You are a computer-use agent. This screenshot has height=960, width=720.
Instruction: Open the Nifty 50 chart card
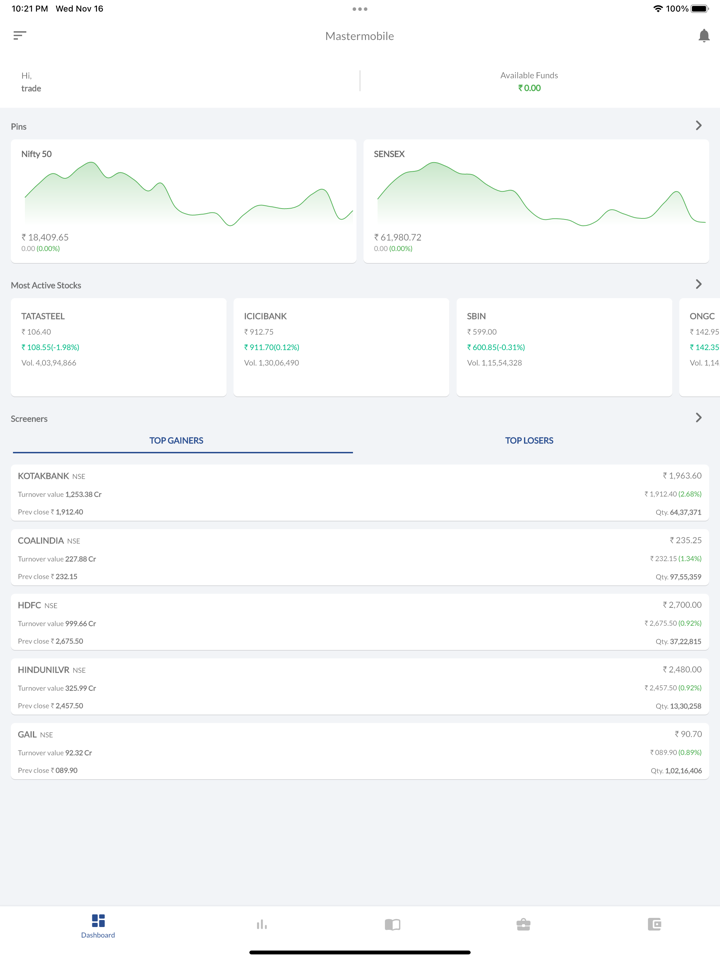point(183,201)
